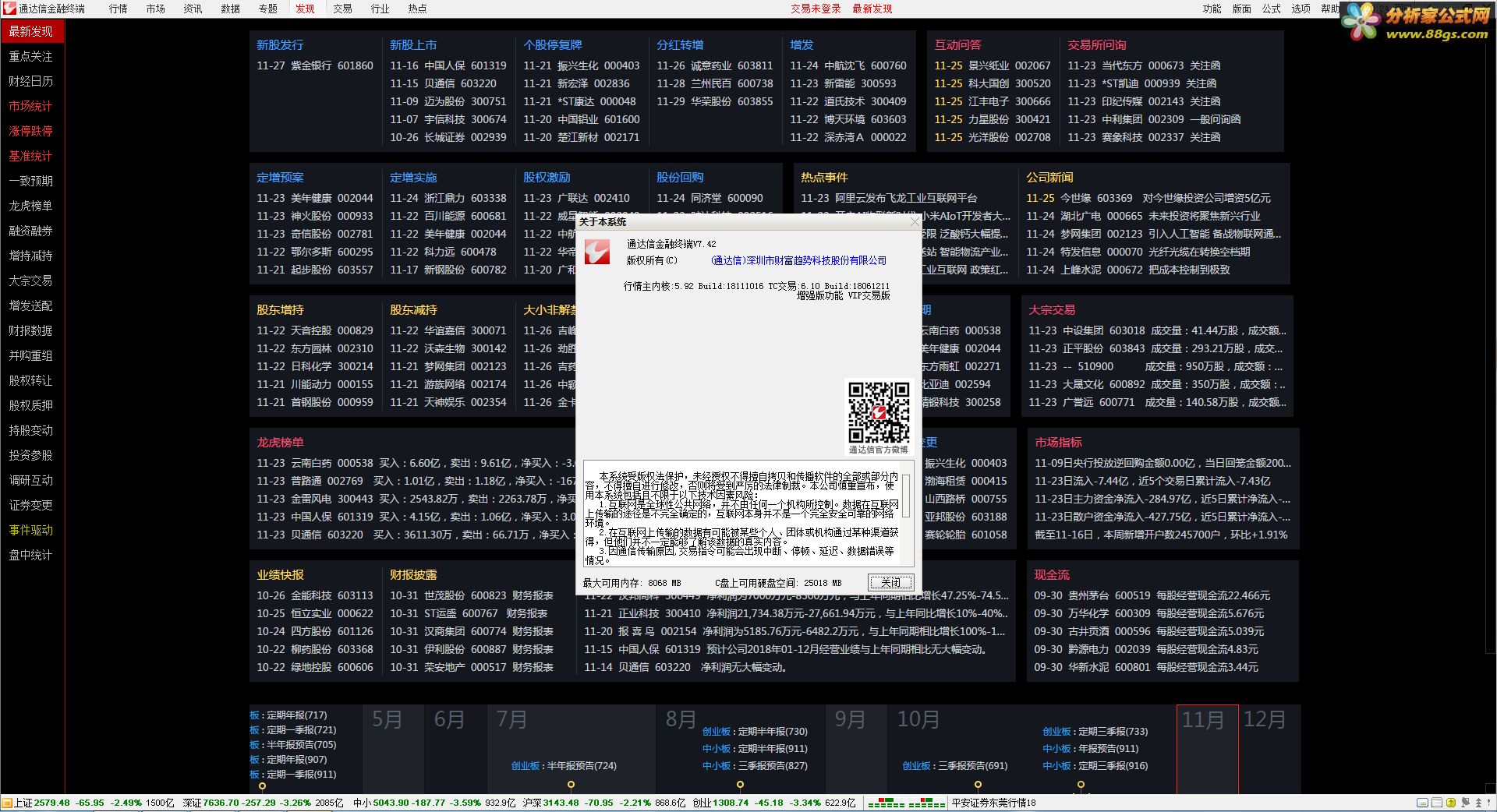1497x812 pixels.
Task: Click the pin icon in status bar
Action: pyautogui.click(x=1465, y=803)
